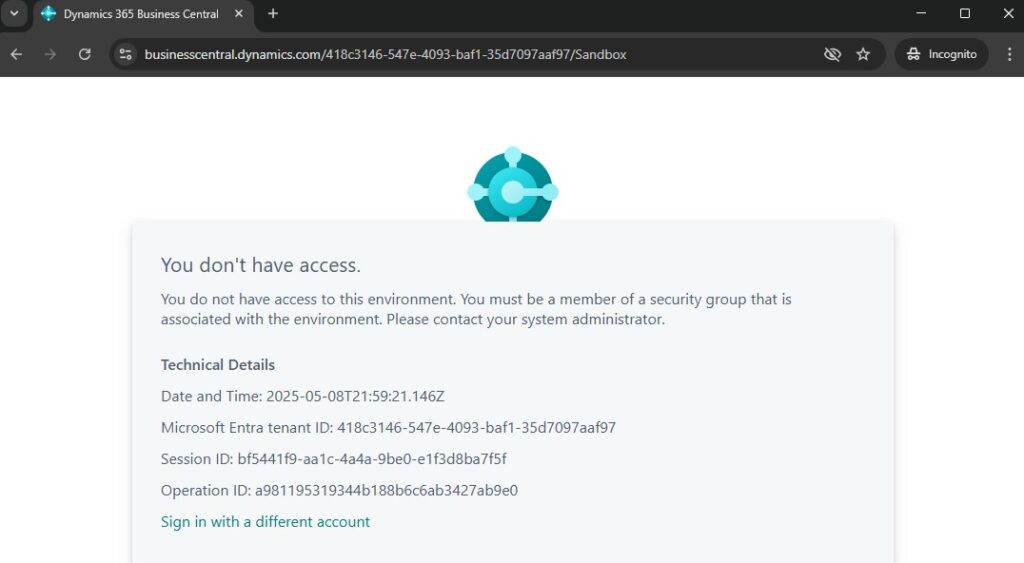
Task: Bookmark this page with the star icon
Action: [x=863, y=54]
